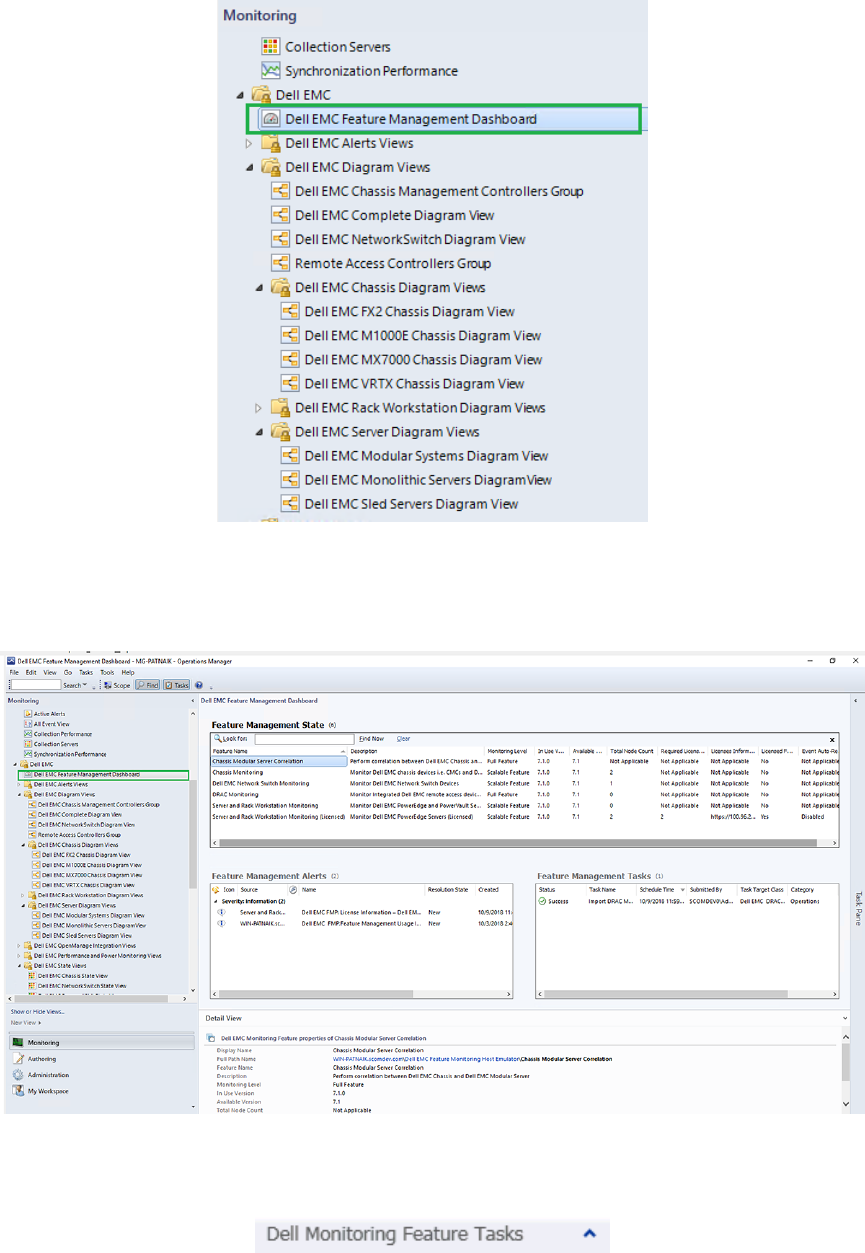Screen dimensions: 865x1253
Task: Click the Rack Workstation Diagram Views folder icon in the enlarged tree
Action: pos(281,407)
